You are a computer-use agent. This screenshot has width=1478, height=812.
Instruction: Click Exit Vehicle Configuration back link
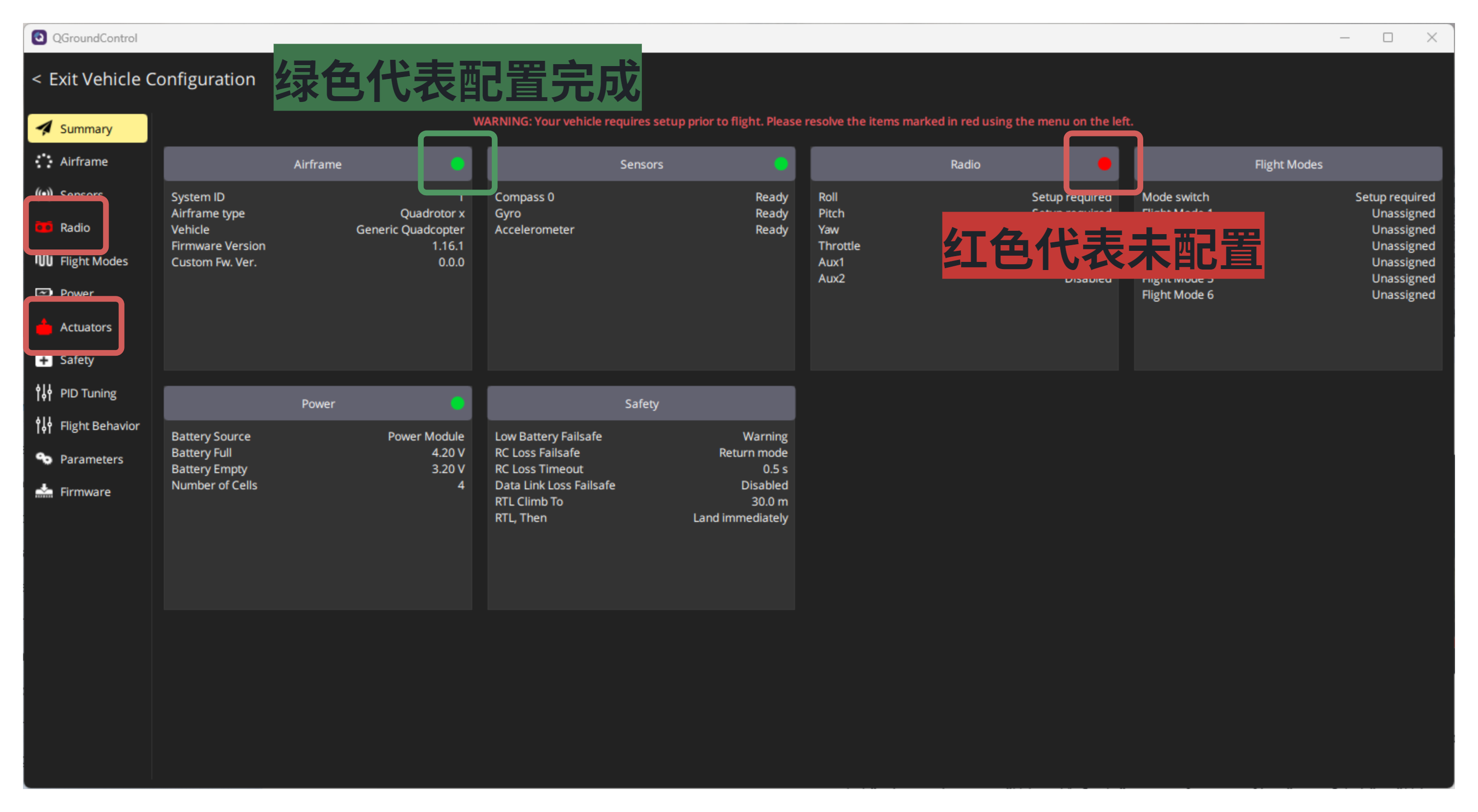[143, 79]
